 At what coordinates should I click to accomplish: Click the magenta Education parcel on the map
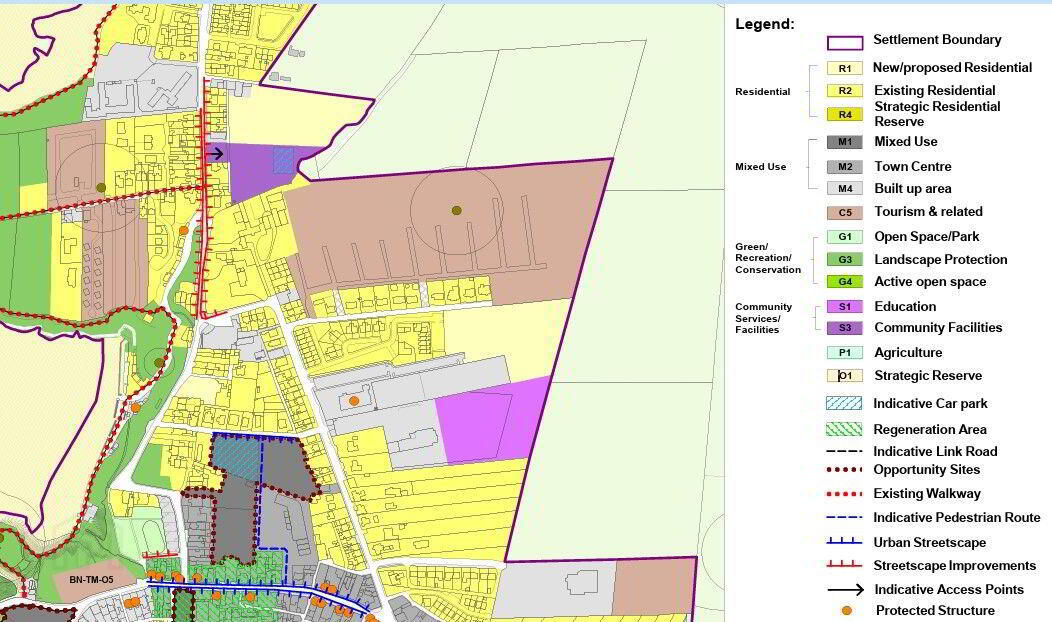(493, 421)
